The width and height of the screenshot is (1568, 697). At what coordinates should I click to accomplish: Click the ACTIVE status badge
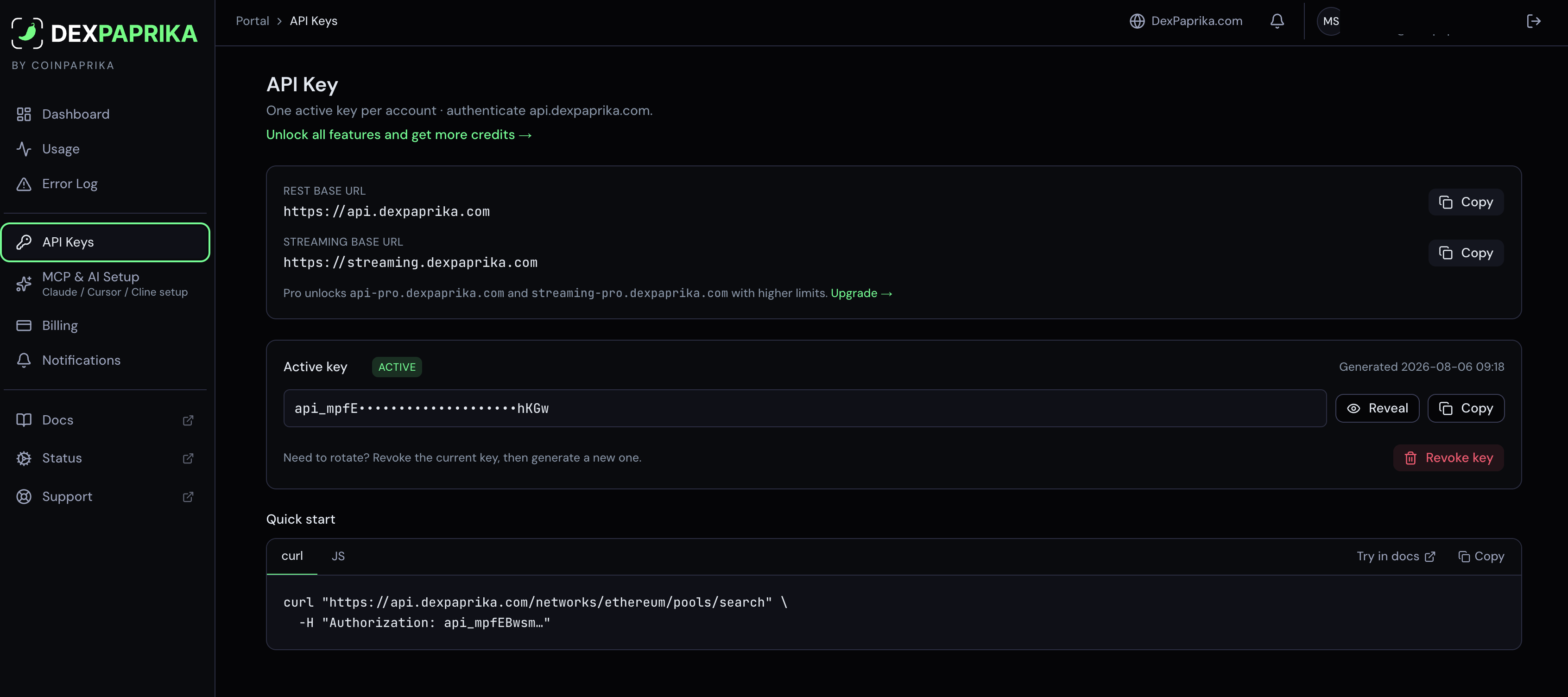coord(397,367)
